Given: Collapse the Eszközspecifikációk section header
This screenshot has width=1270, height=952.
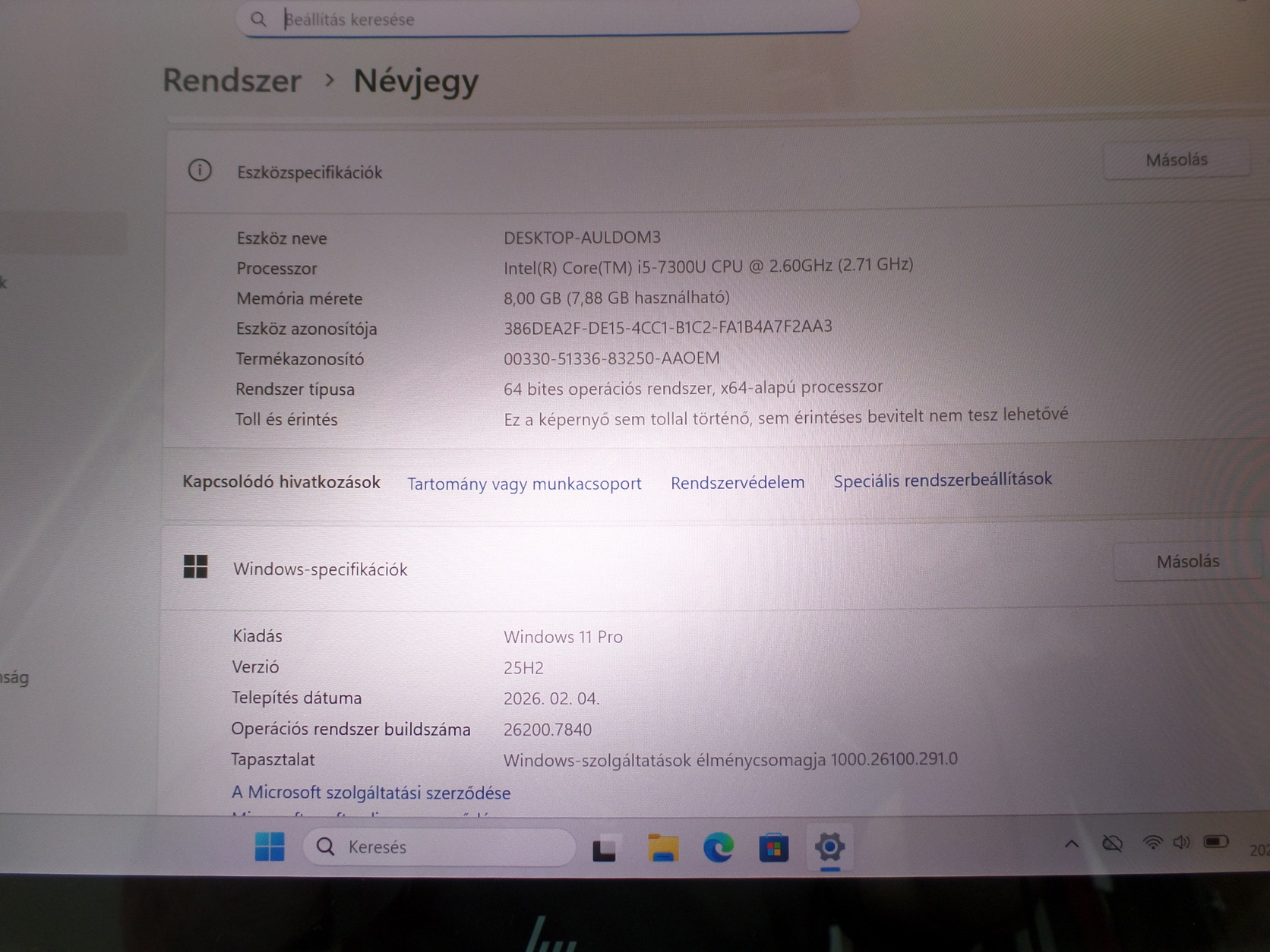Looking at the screenshot, I should (714, 171).
